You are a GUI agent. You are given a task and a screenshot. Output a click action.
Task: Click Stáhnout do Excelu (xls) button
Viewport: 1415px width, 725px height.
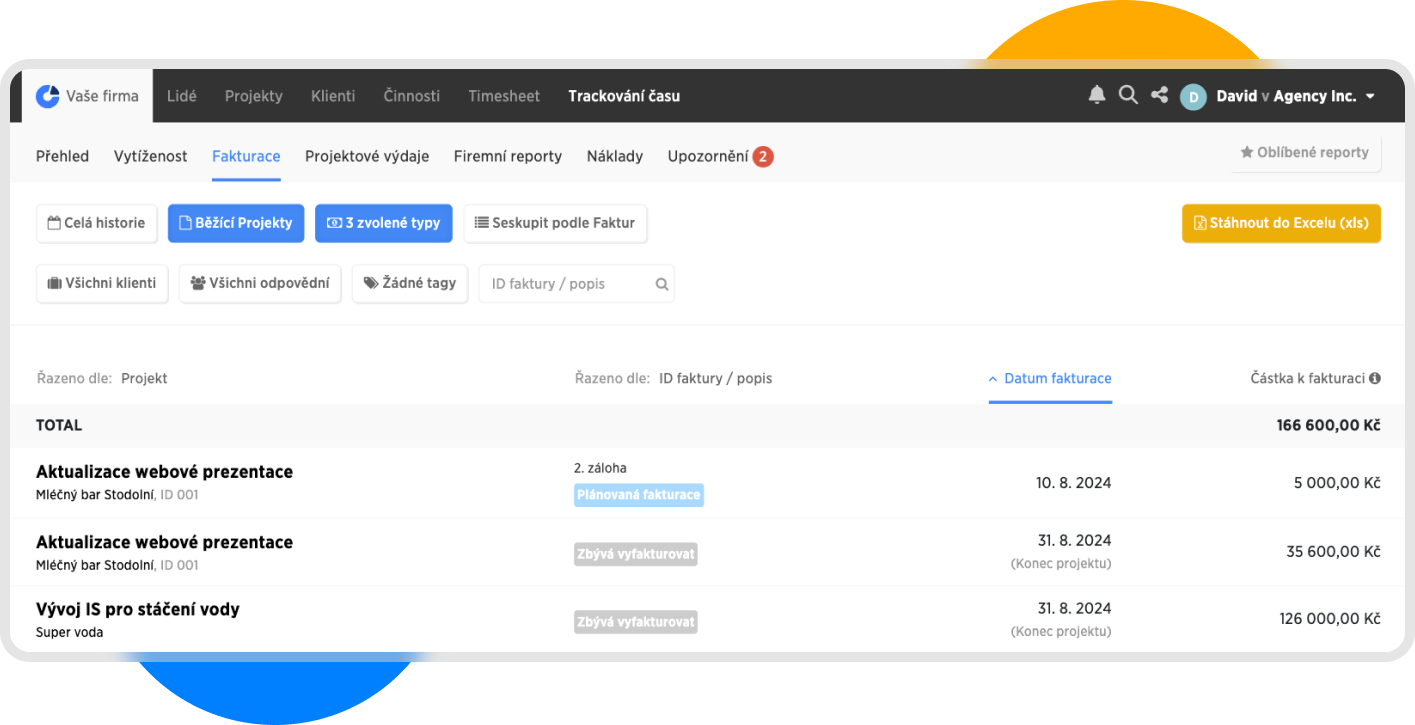1280,223
